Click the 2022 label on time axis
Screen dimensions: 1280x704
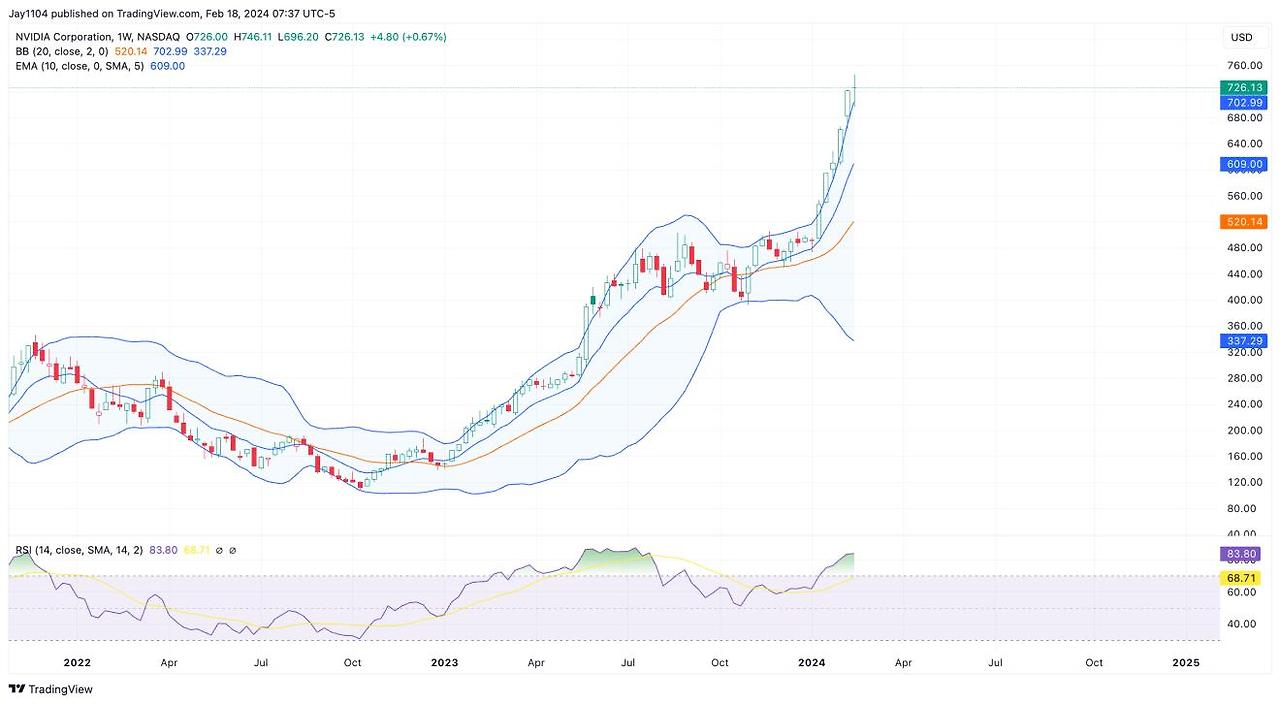click(77, 662)
